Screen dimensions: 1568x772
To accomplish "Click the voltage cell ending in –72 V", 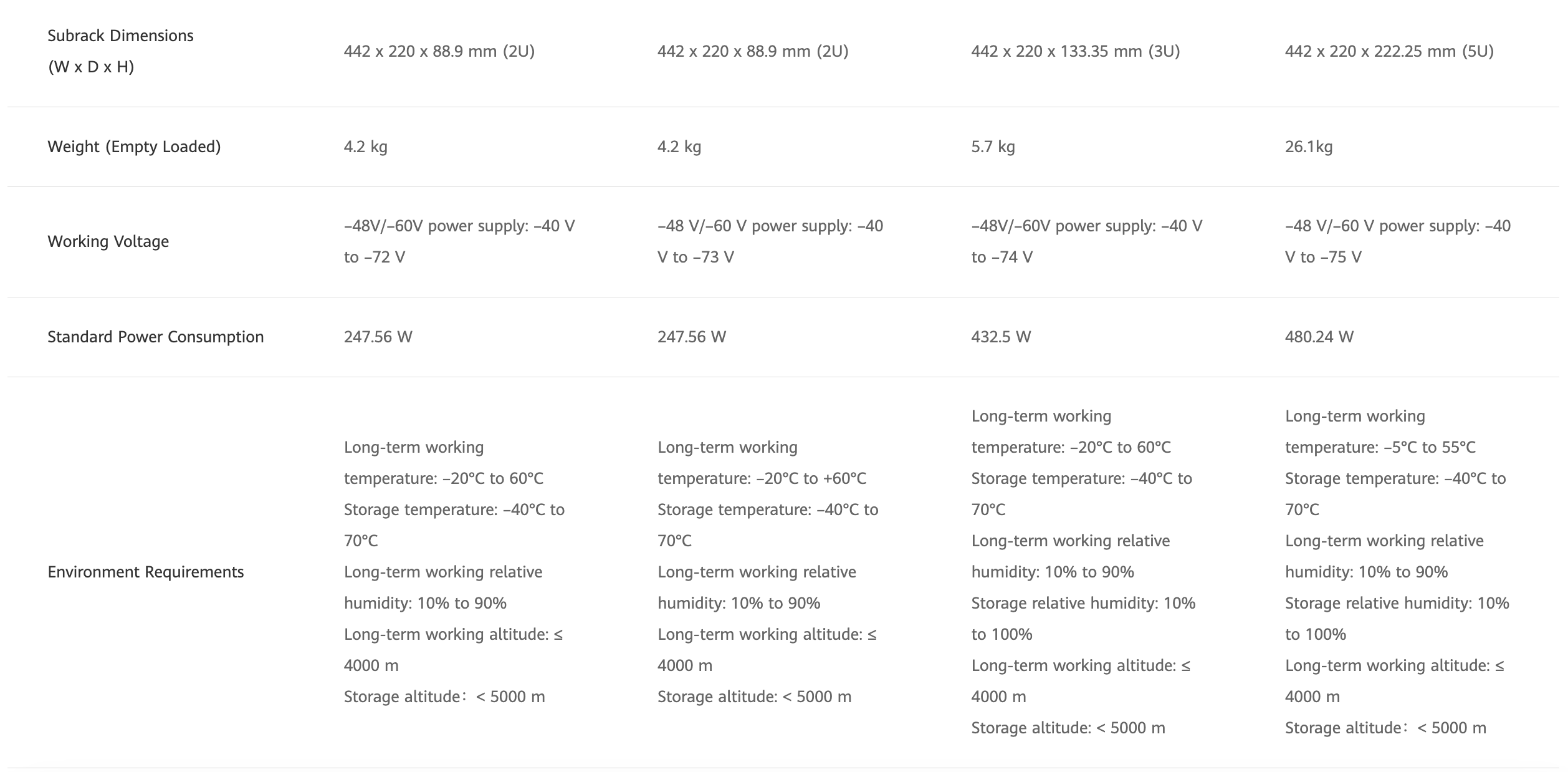I will pyautogui.click(x=459, y=241).
